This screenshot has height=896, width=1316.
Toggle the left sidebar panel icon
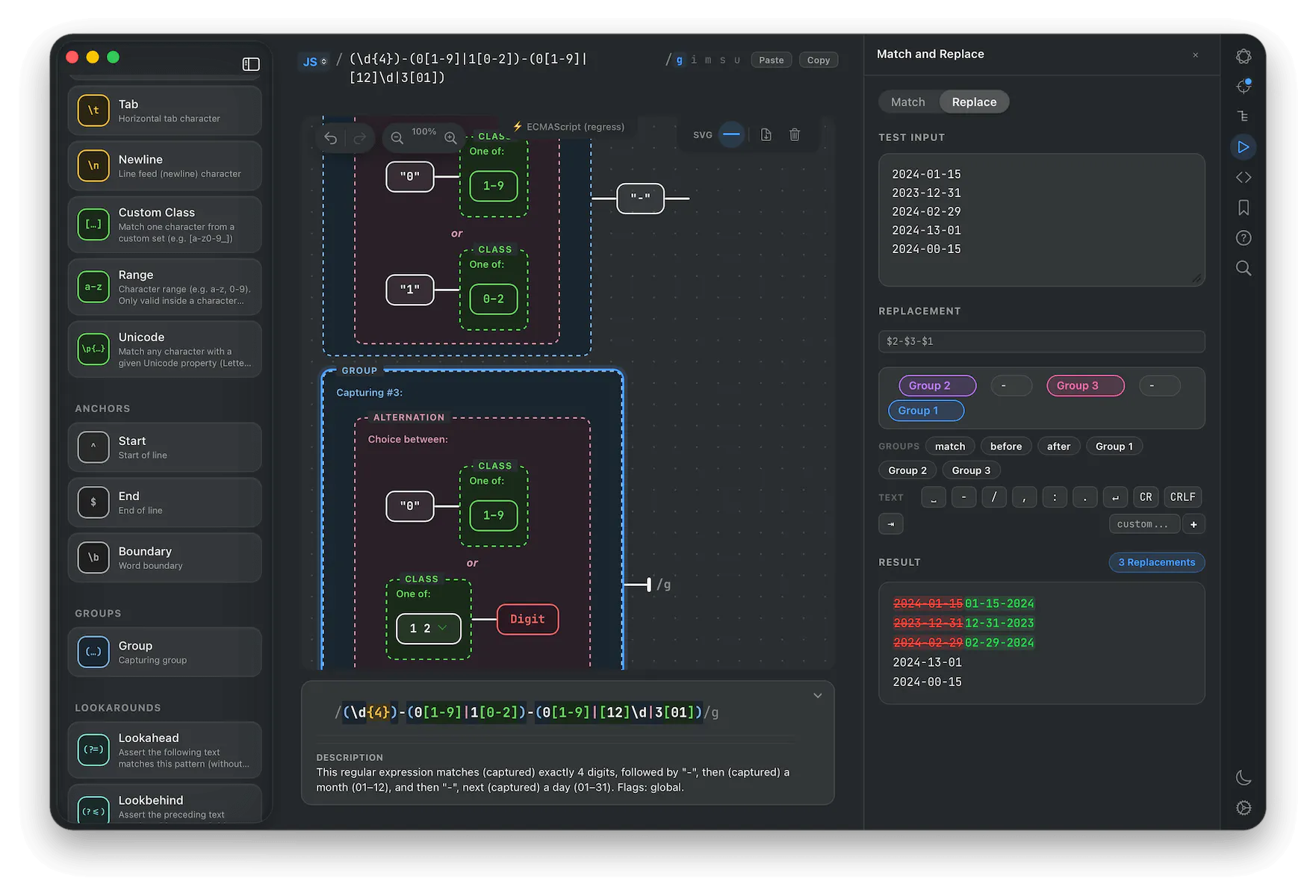coord(251,64)
